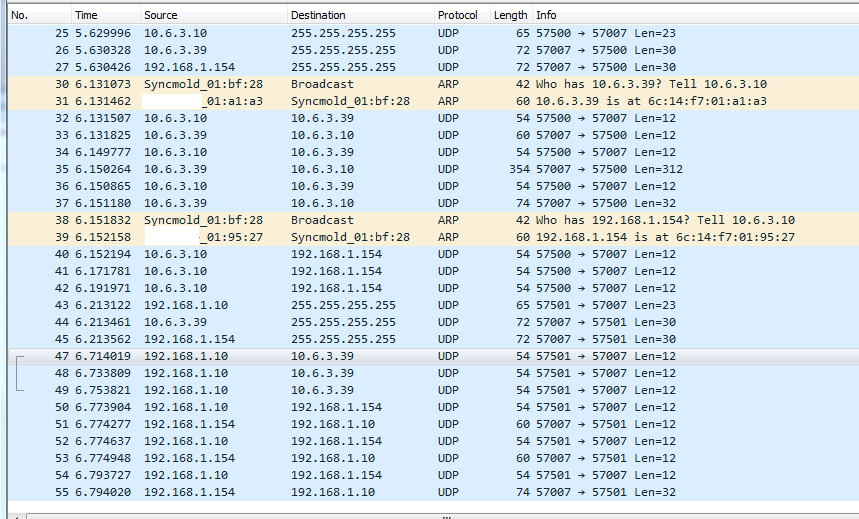Select packet 41 at time 6.171781

click(433, 271)
